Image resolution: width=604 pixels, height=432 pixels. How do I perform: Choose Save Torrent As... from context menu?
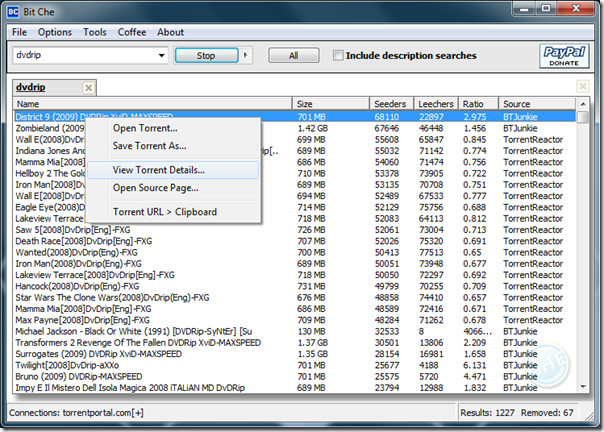pyautogui.click(x=173, y=146)
